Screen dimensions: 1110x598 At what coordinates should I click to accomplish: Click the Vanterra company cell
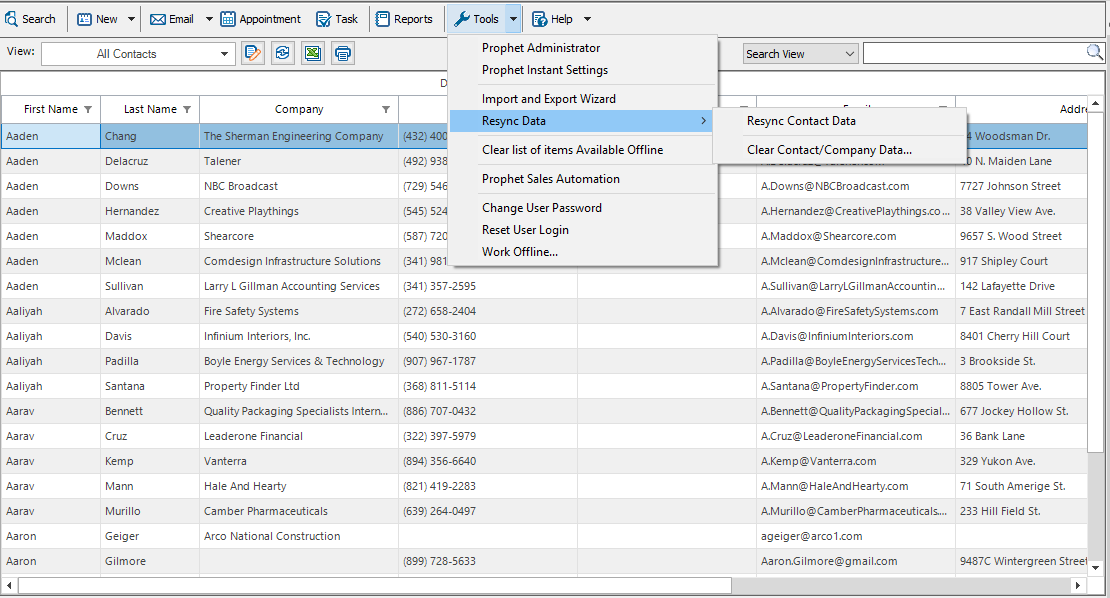pos(299,461)
